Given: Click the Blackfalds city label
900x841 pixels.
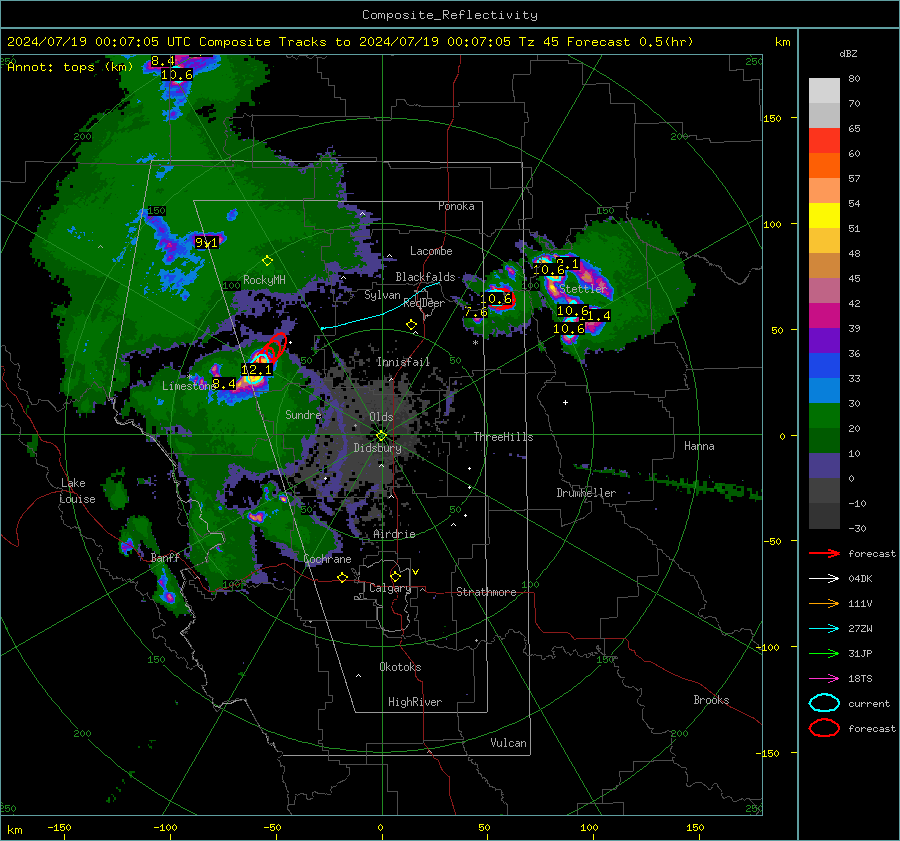Looking at the screenshot, I should [425, 277].
